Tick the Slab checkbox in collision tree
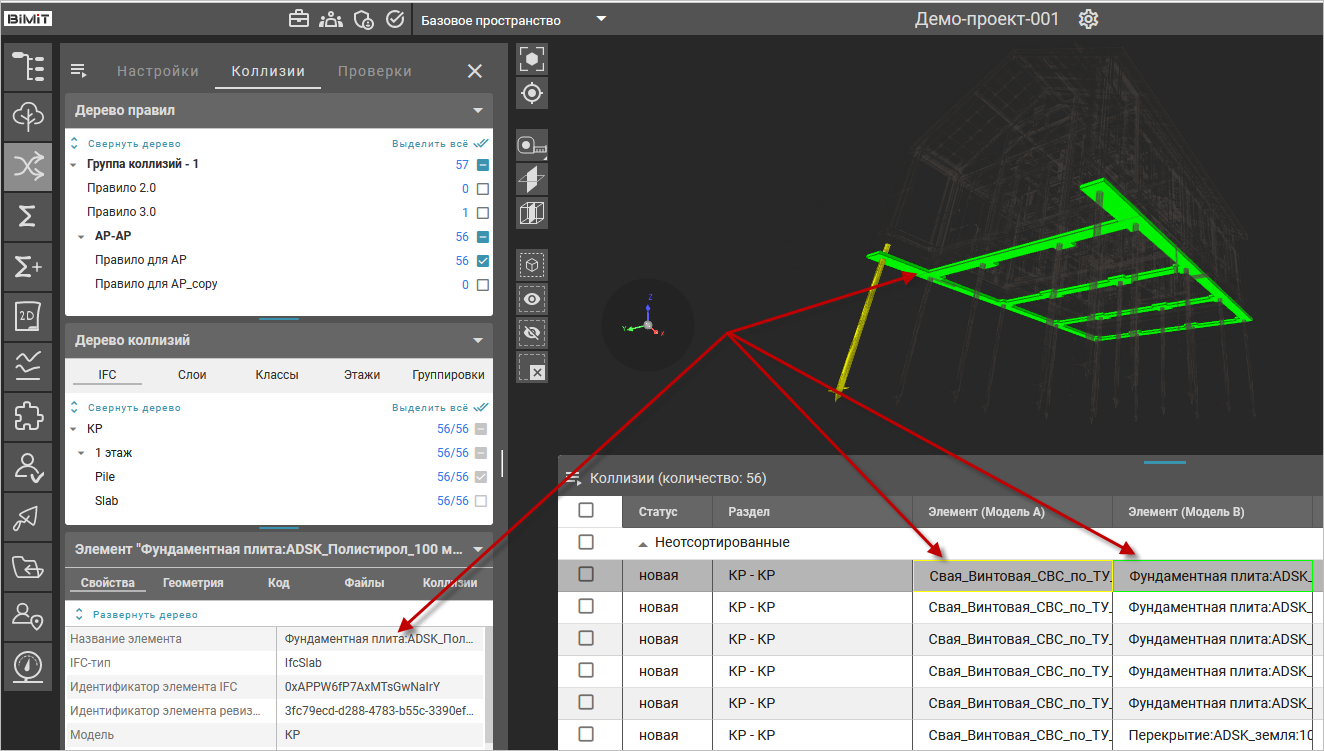The height and width of the screenshot is (751, 1324). [x=481, y=501]
